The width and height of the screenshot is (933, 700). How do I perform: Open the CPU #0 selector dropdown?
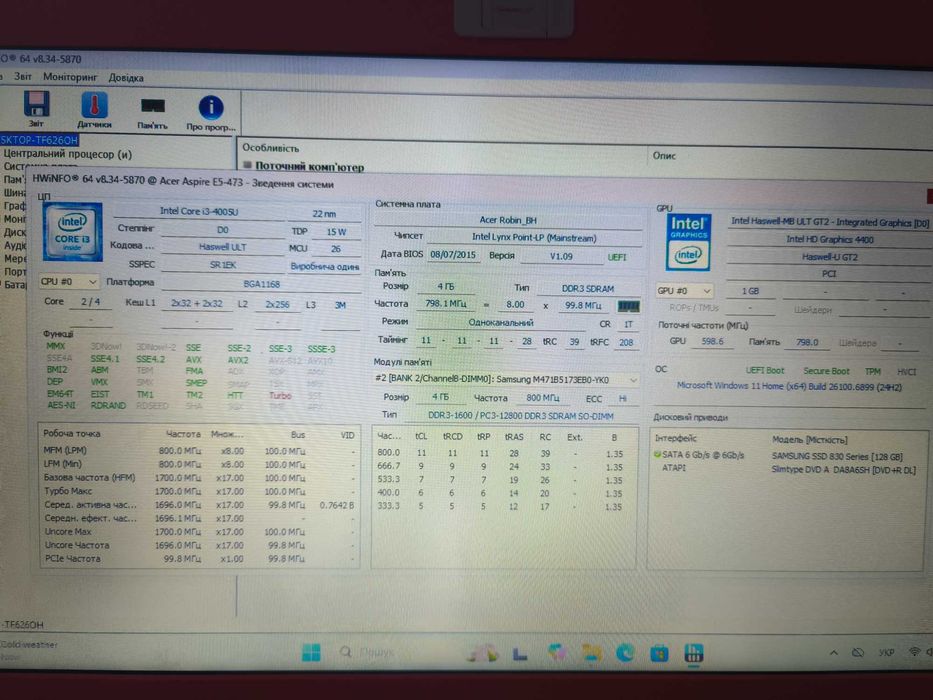(x=67, y=282)
